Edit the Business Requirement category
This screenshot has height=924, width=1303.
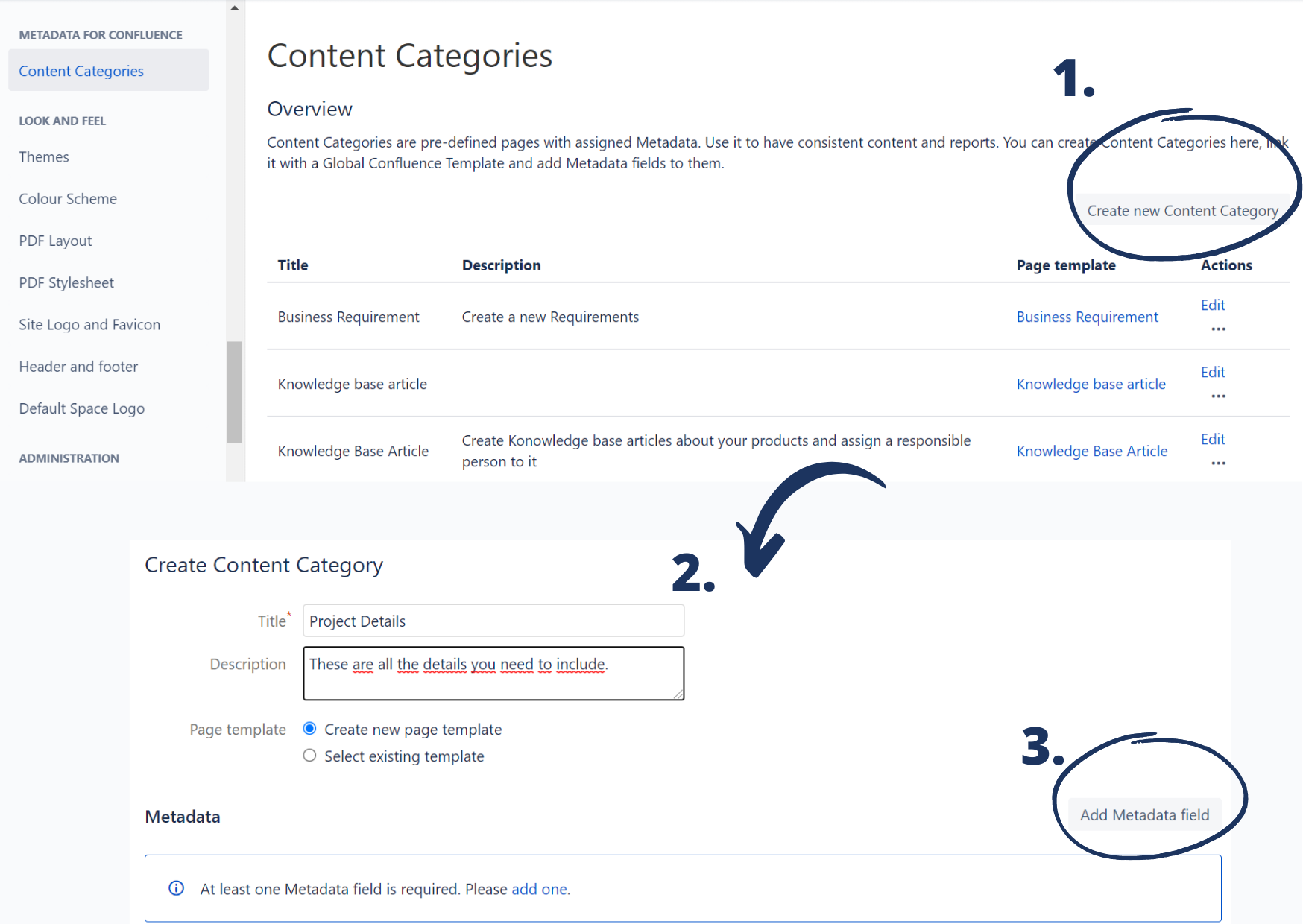(1213, 305)
